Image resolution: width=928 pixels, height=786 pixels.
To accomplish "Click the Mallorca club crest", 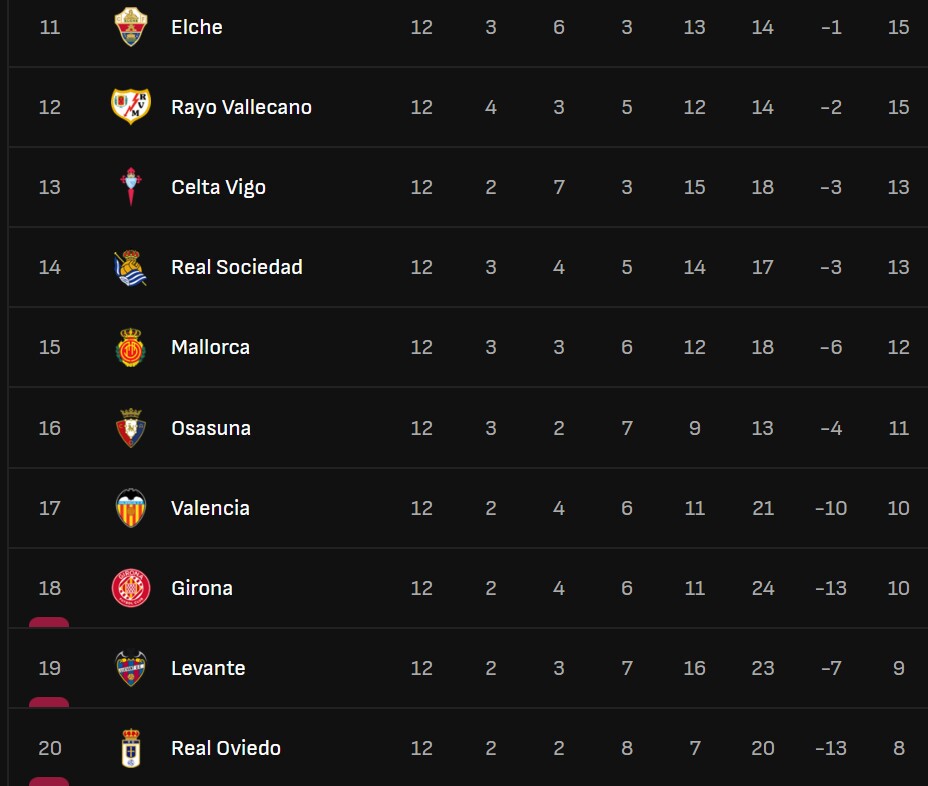I will coord(131,347).
